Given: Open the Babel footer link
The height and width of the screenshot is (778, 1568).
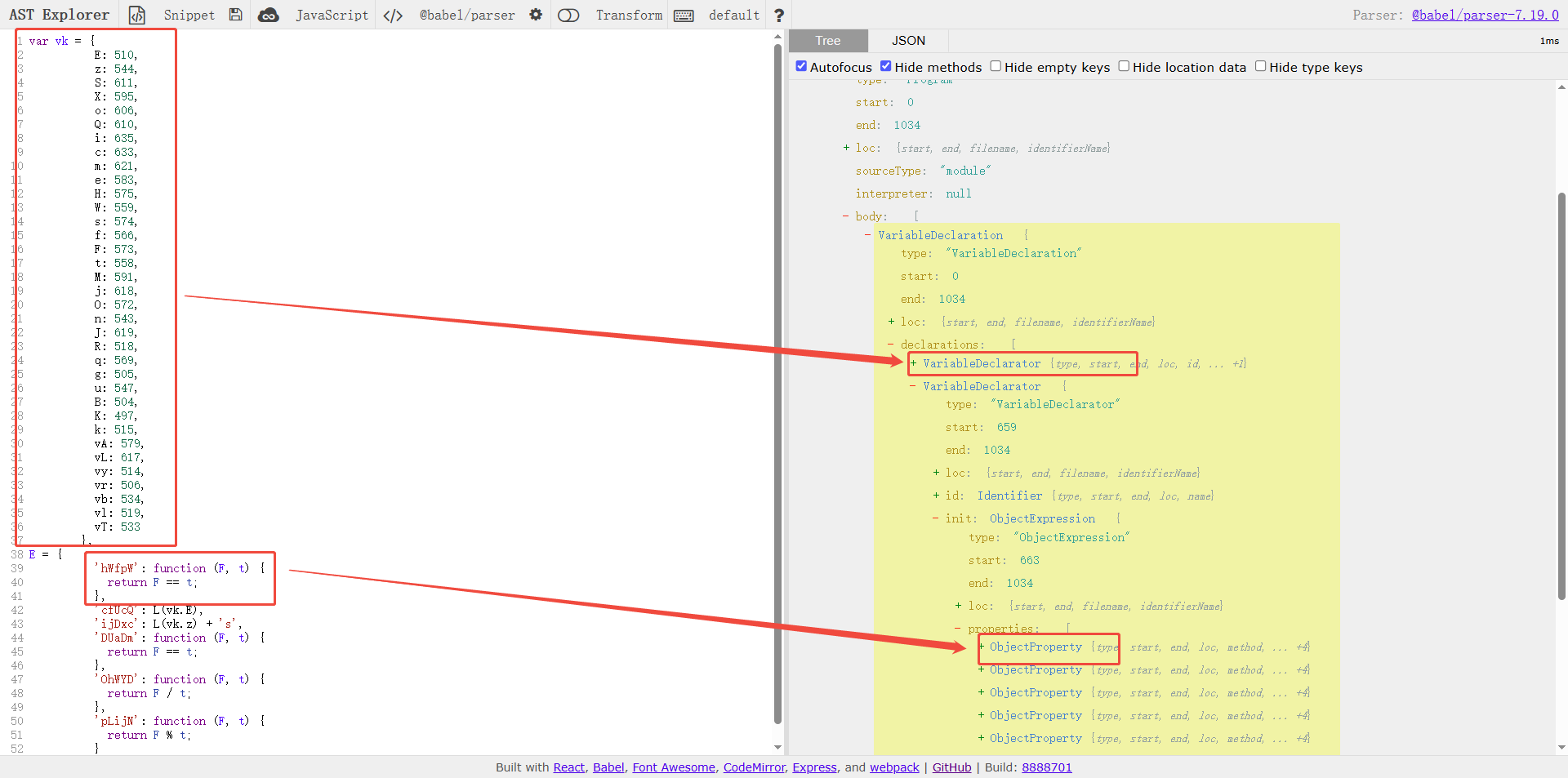Looking at the screenshot, I should (608, 767).
